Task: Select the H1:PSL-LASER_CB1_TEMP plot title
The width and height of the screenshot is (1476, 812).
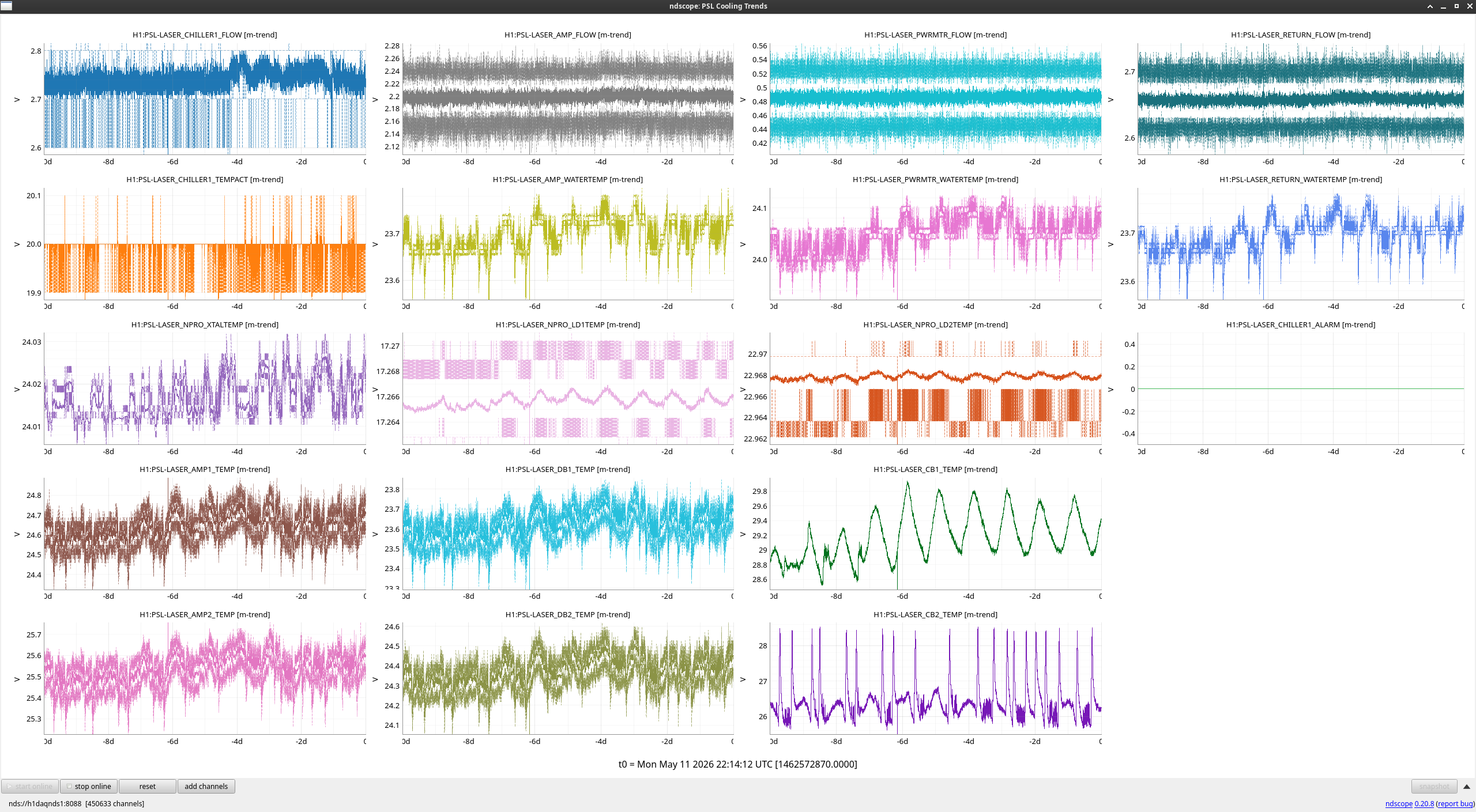Action: click(x=936, y=469)
